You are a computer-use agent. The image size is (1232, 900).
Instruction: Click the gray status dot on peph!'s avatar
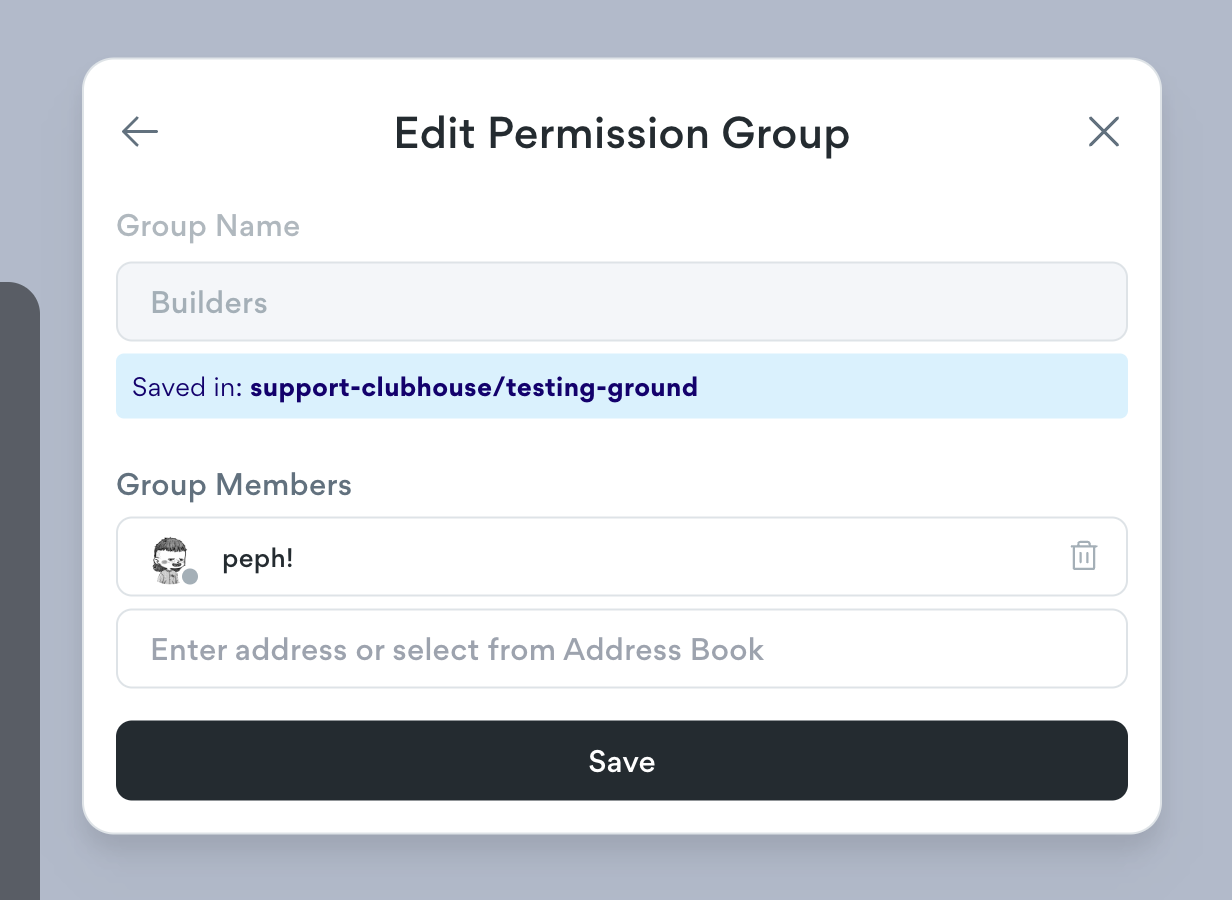tap(190, 576)
